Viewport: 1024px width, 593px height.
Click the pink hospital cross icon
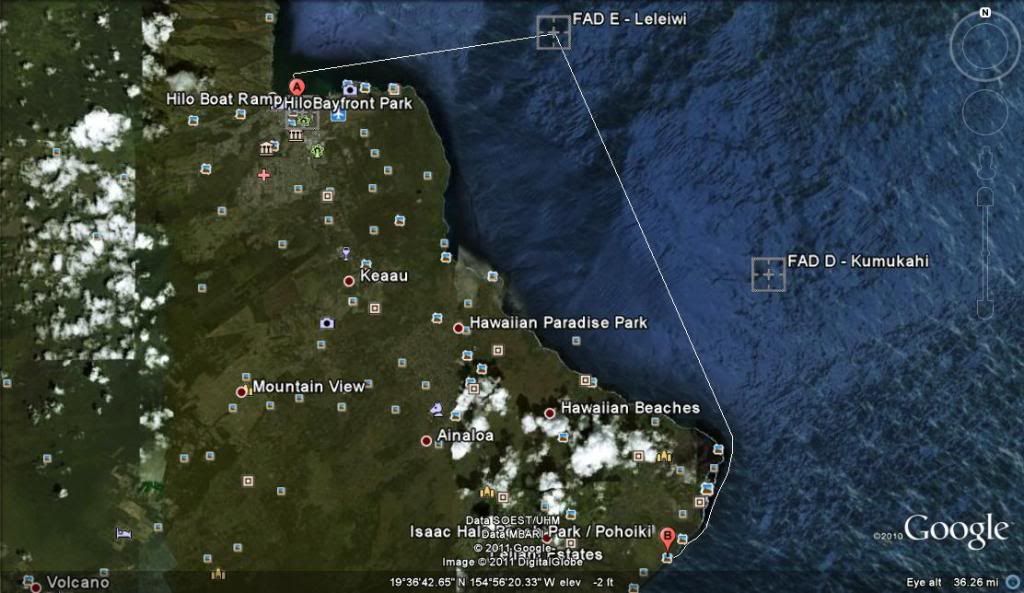coord(264,175)
